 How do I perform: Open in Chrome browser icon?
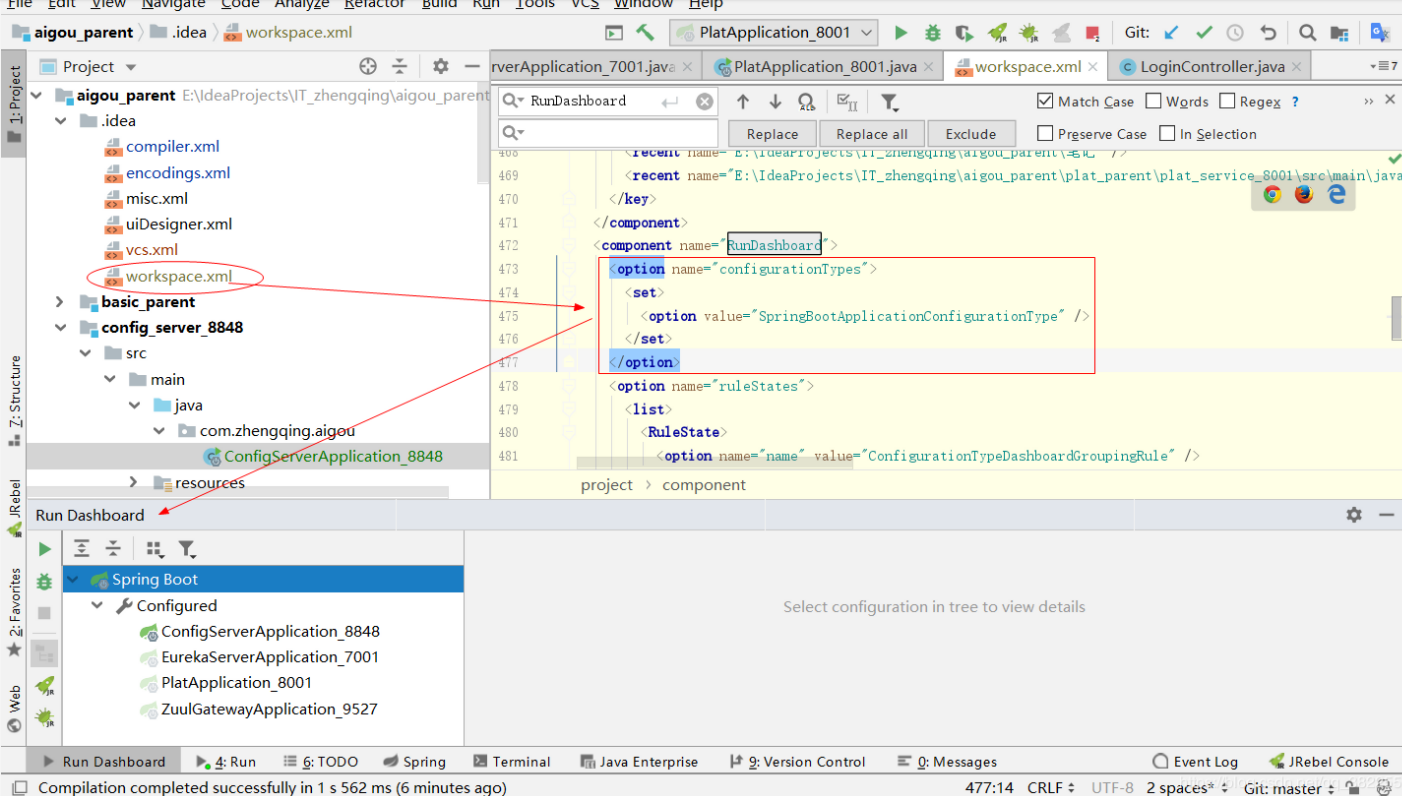point(1272,194)
